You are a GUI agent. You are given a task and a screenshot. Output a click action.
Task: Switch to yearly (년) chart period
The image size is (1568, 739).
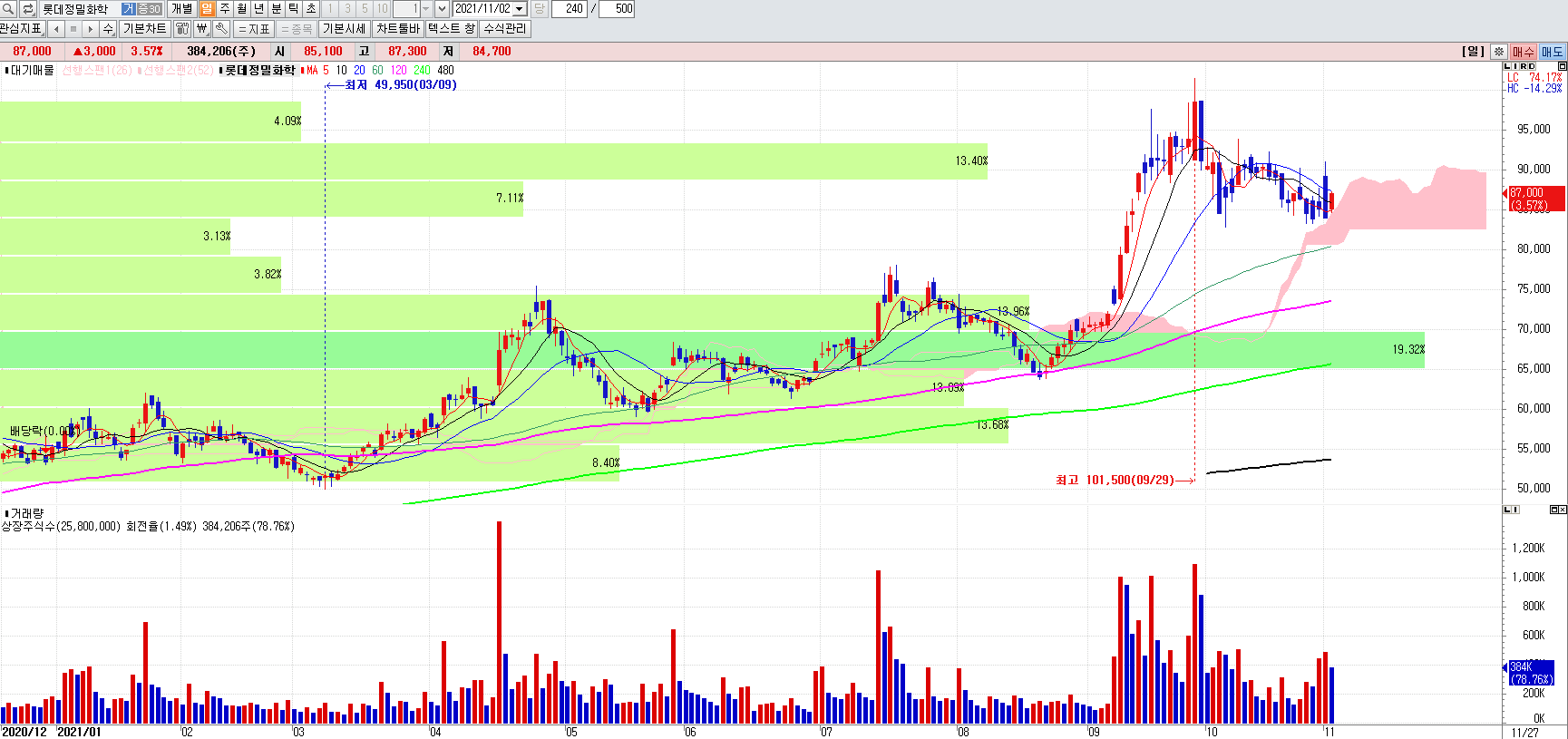[259, 9]
